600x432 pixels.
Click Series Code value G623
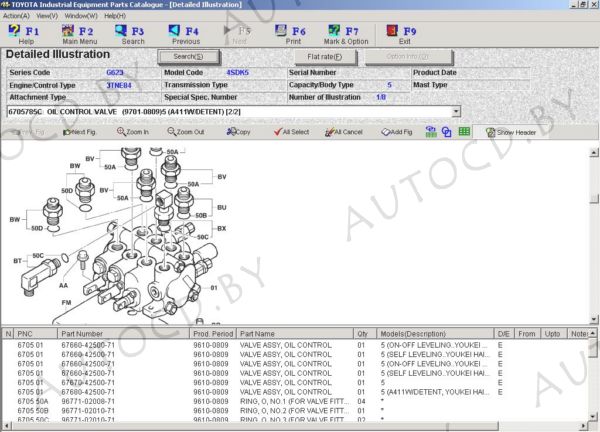coord(115,72)
